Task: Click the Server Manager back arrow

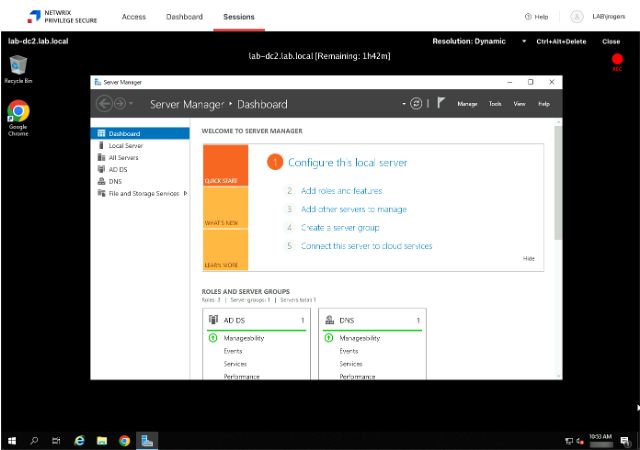Action: [x=104, y=104]
